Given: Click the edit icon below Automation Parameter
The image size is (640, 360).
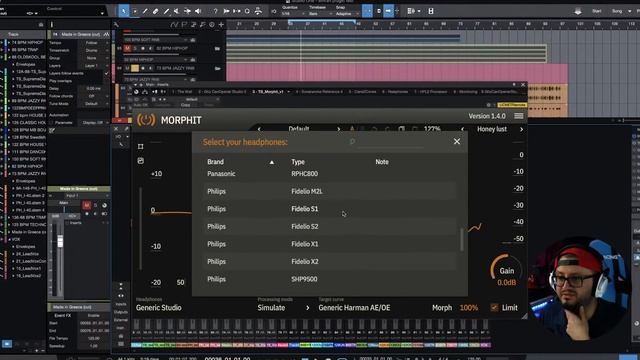Looking at the screenshot, I should coord(52,130).
